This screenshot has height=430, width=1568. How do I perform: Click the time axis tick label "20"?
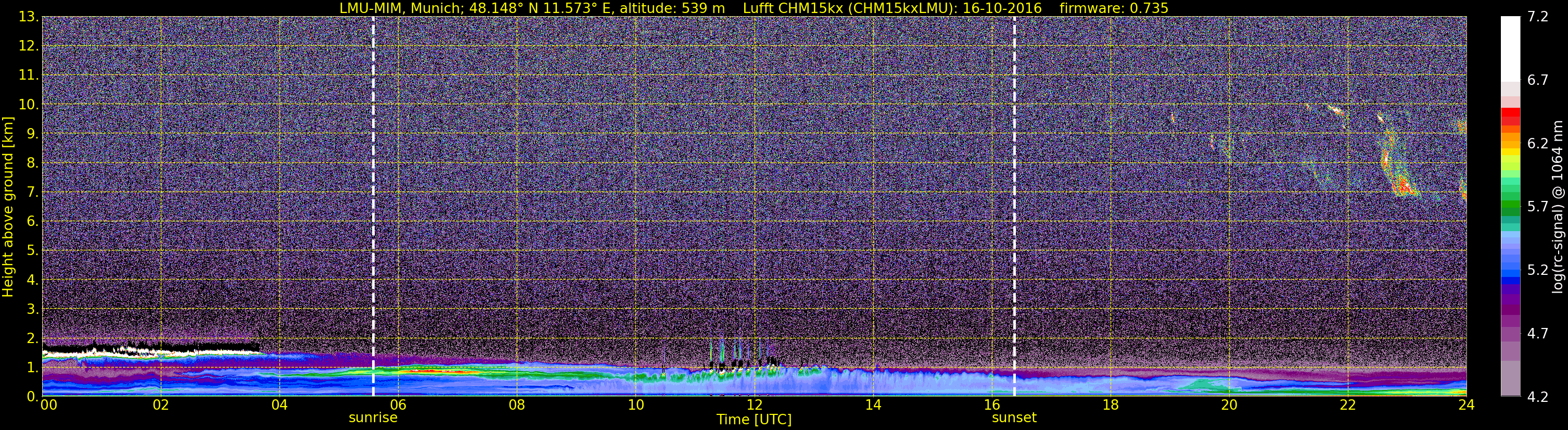coord(1229,405)
